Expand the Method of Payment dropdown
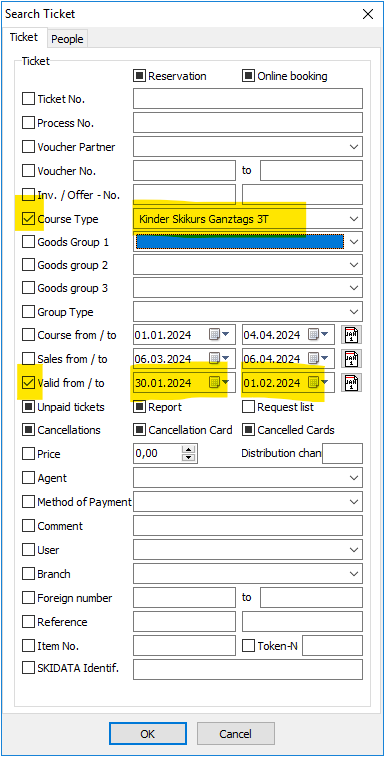The image size is (384, 758). coord(354,502)
